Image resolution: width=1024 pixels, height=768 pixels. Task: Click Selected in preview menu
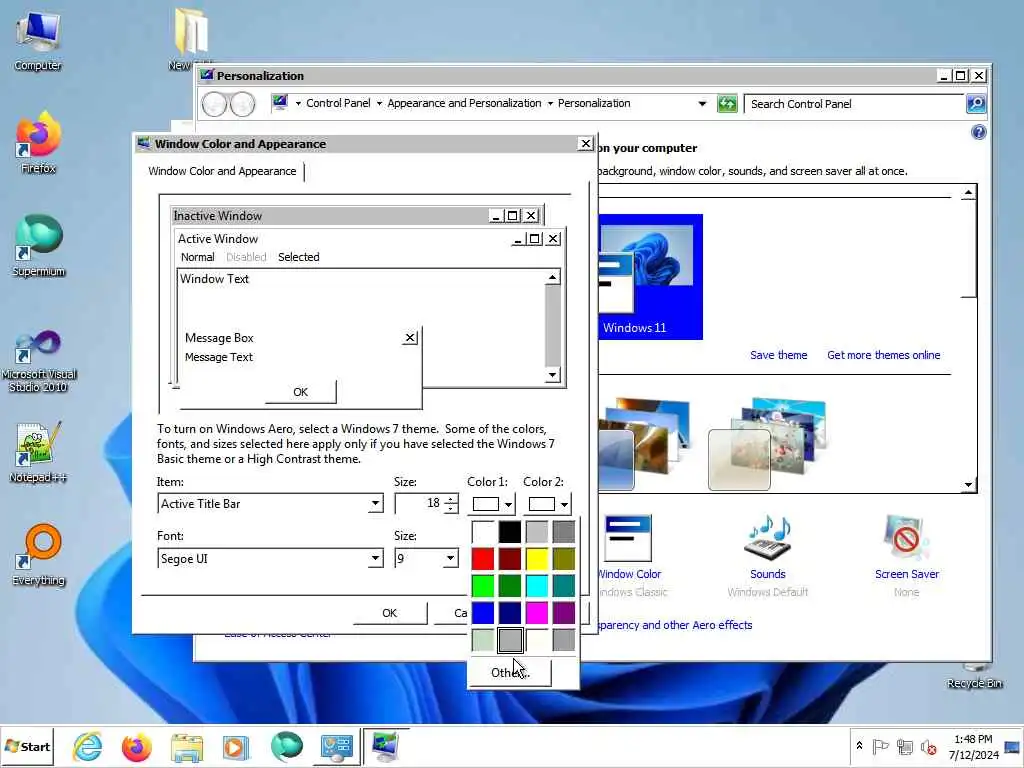[298, 257]
